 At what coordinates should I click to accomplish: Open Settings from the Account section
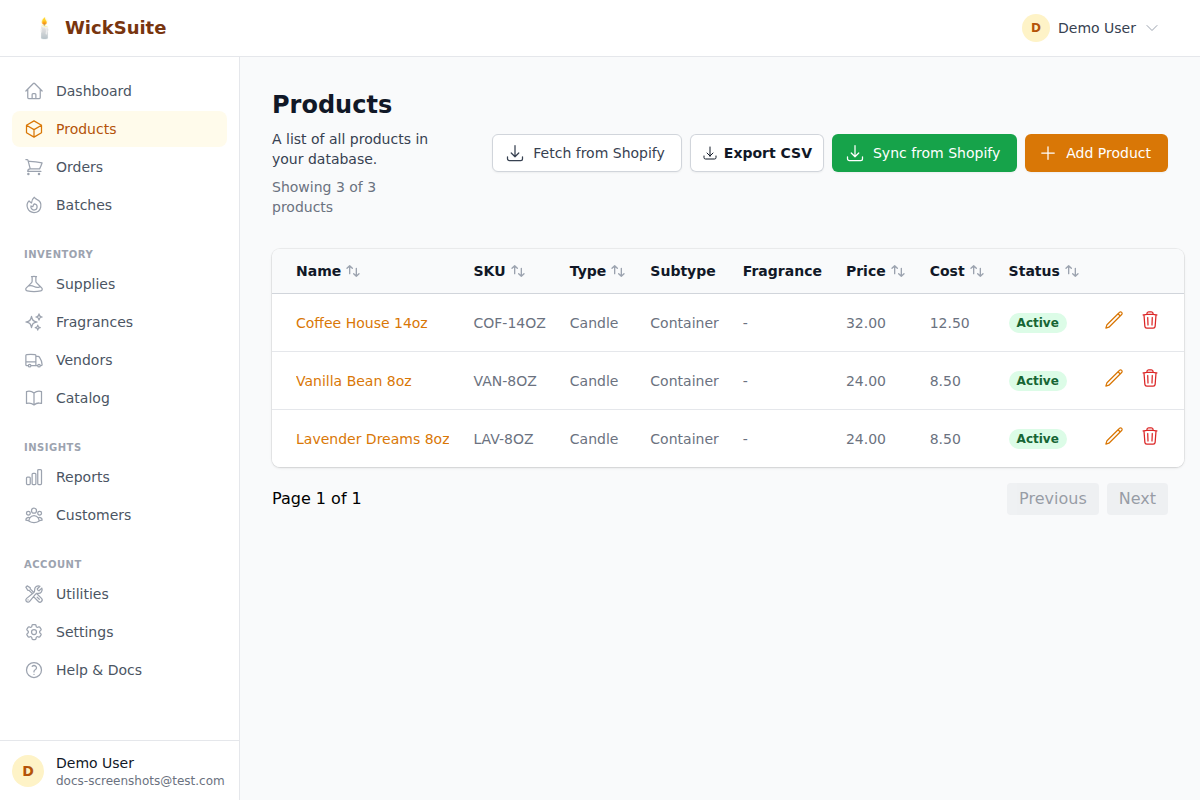click(34, 631)
